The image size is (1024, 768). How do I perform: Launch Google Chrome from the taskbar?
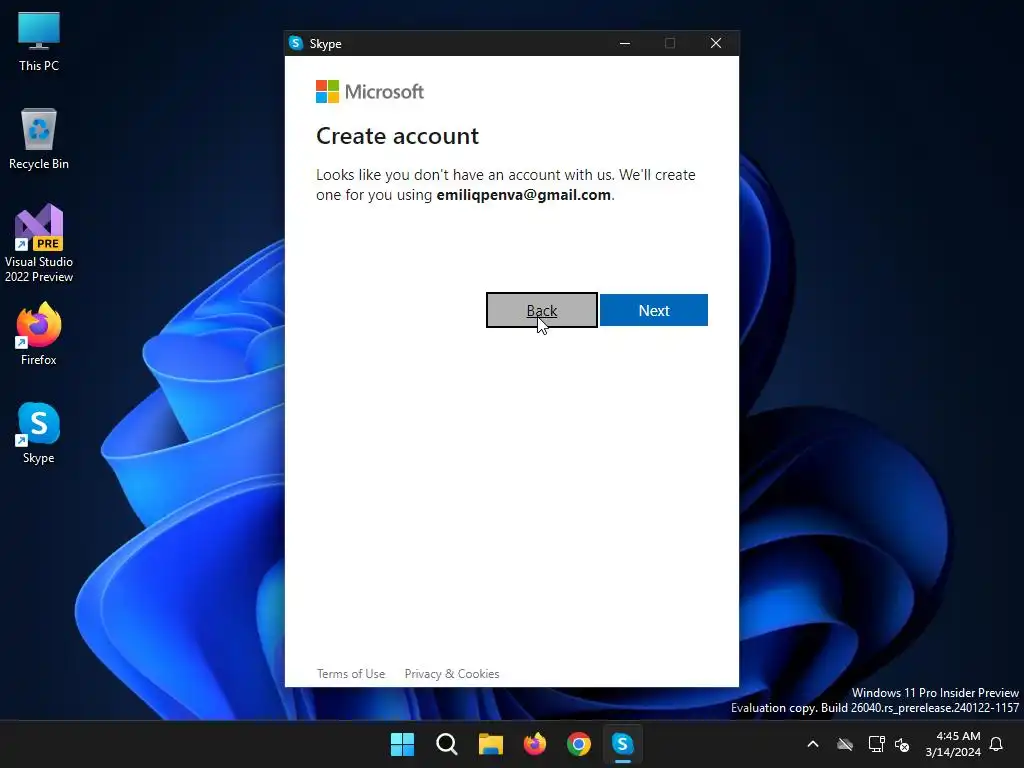579,744
